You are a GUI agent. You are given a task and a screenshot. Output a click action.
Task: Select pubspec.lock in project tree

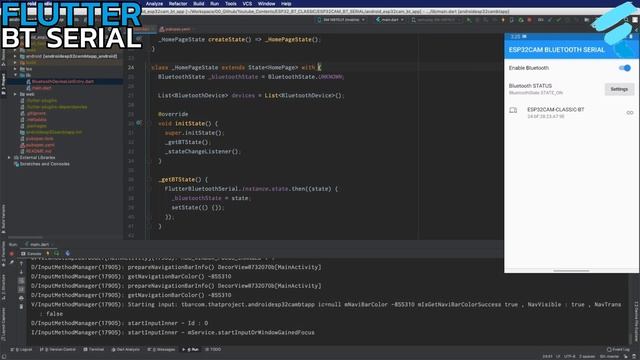pos(39,139)
